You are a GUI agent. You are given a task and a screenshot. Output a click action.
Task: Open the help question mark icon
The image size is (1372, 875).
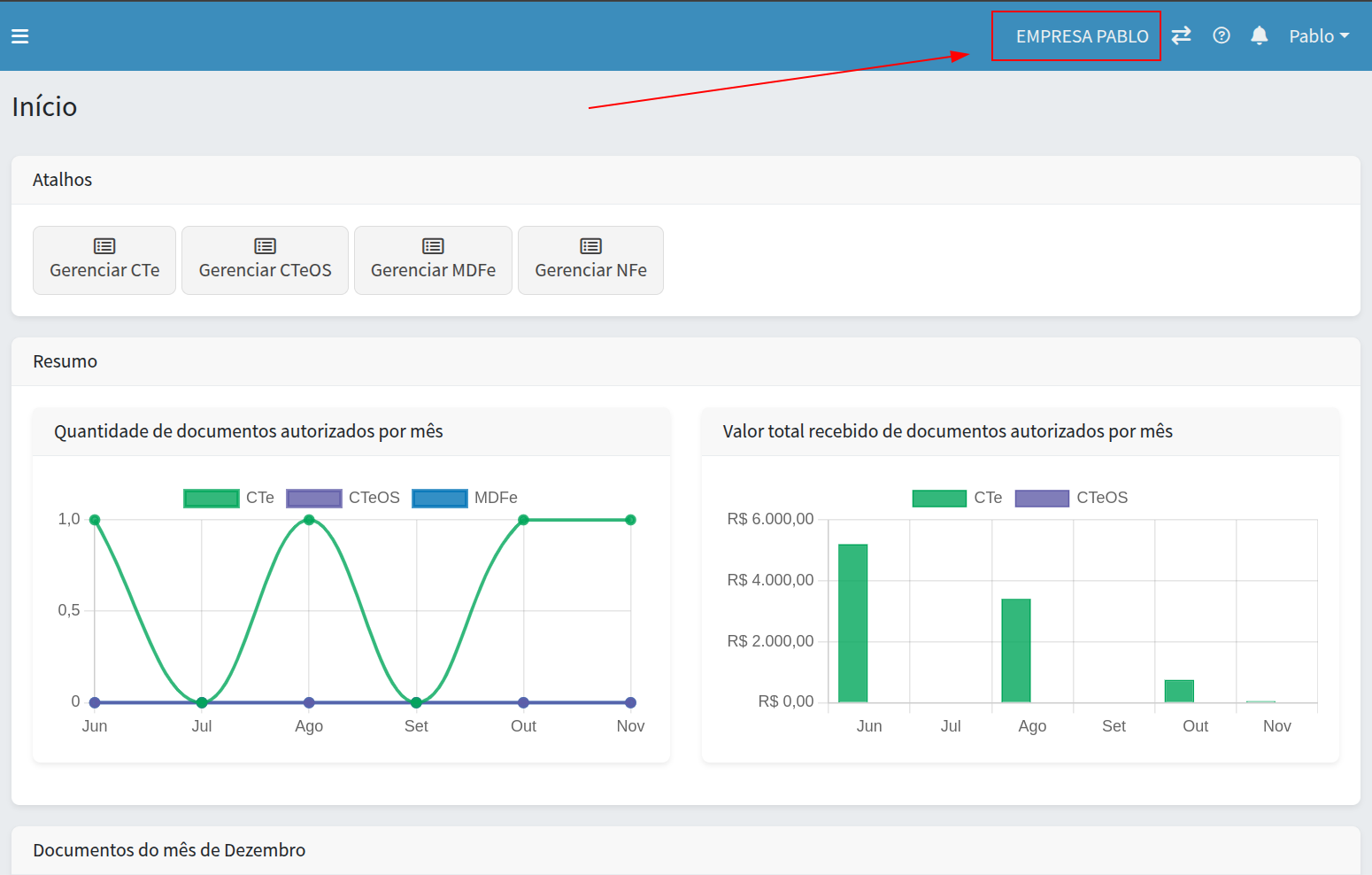pos(1221,35)
